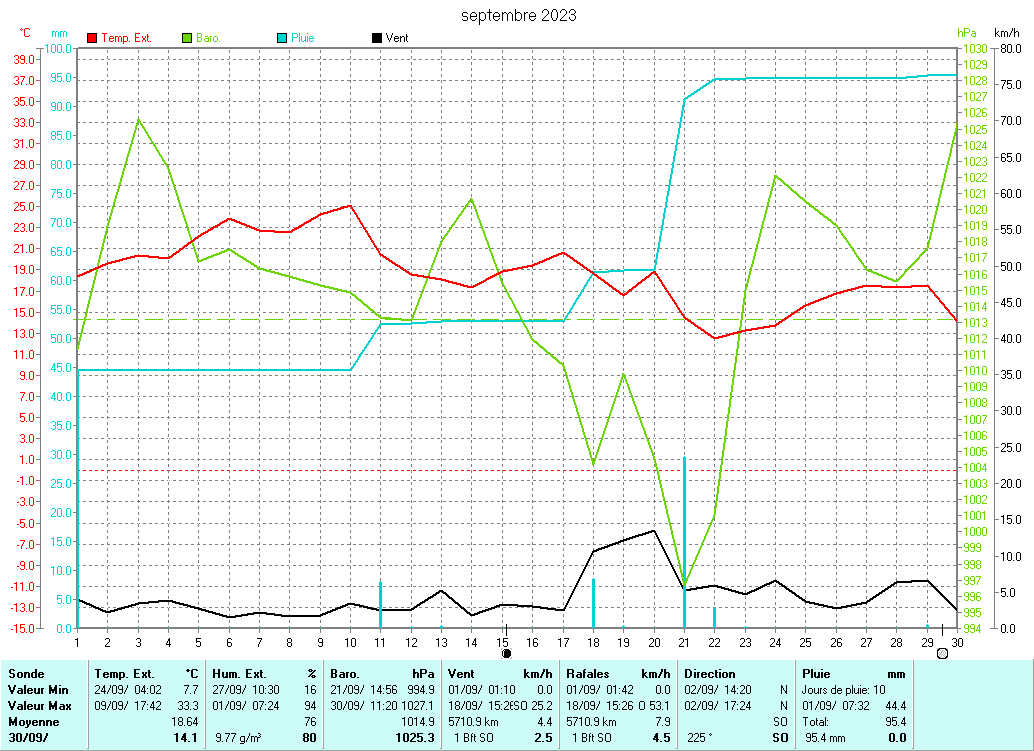Click the Rafales table column header
Image resolution: width=1034 pixels, height=751 pixels.
click(588, 674)
